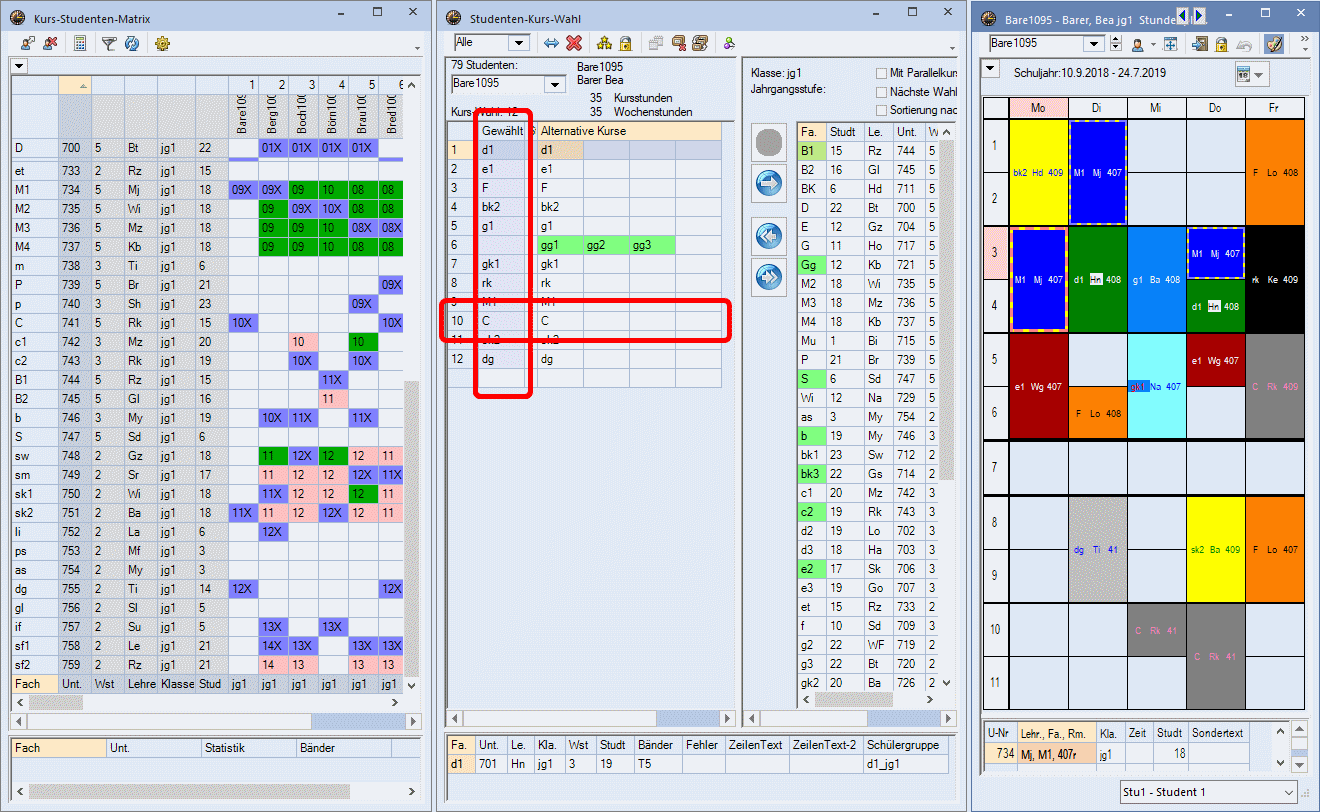Toggle the 'Sortierung nach' checkbox

[881, 109]
